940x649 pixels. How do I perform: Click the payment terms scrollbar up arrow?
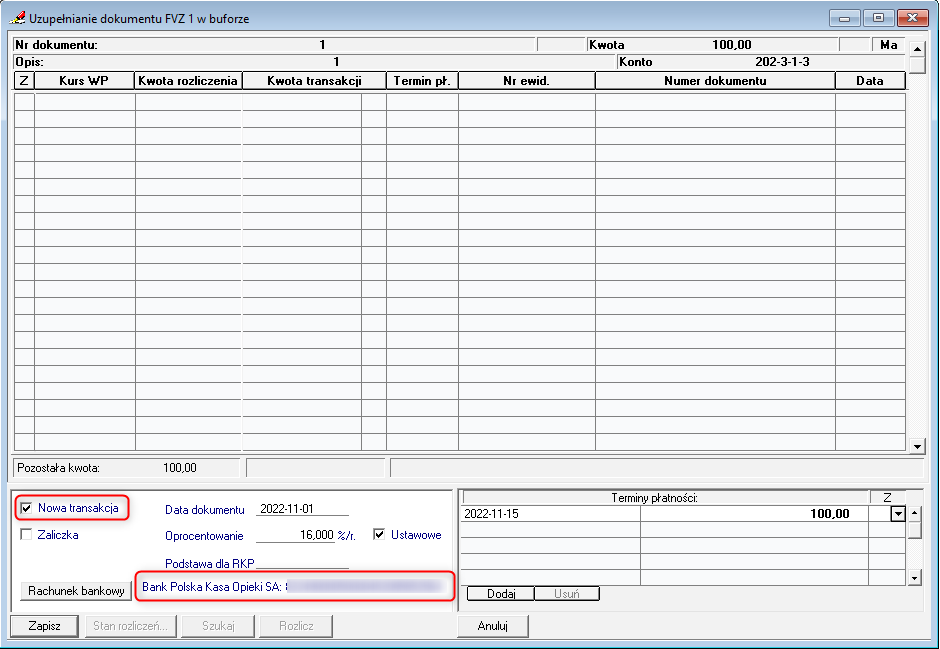[914, 514]
